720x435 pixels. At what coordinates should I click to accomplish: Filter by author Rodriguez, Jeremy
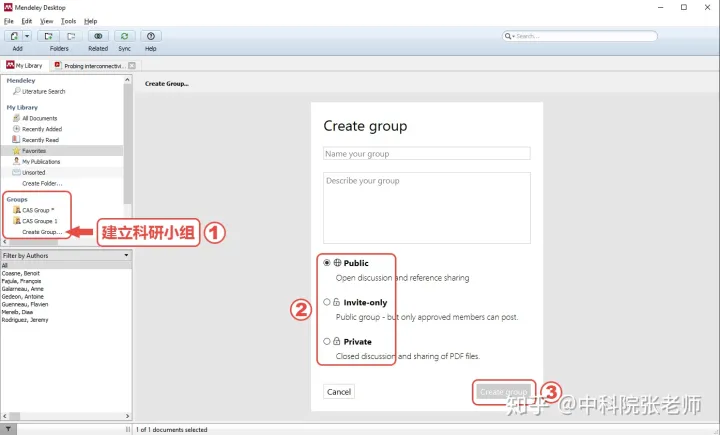[25, 320]
